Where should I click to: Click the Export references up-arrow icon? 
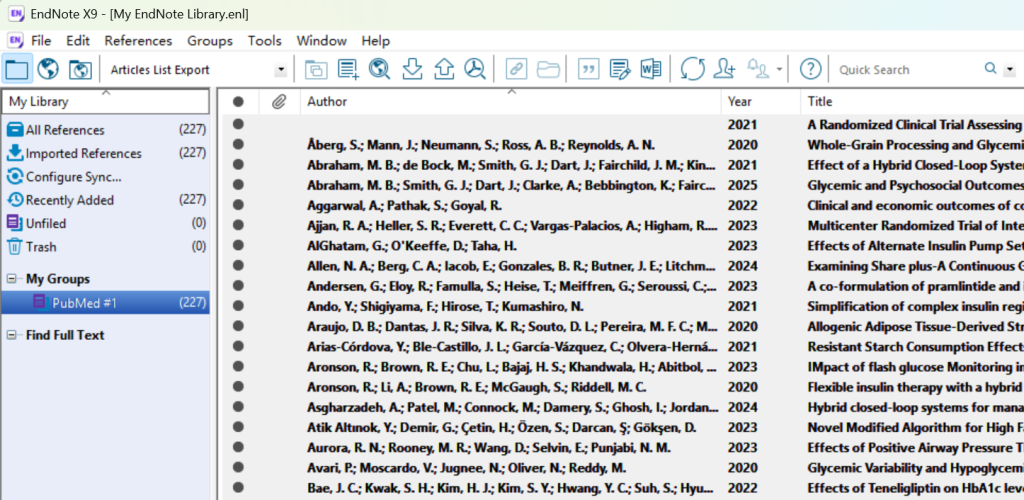coord(443,69)
